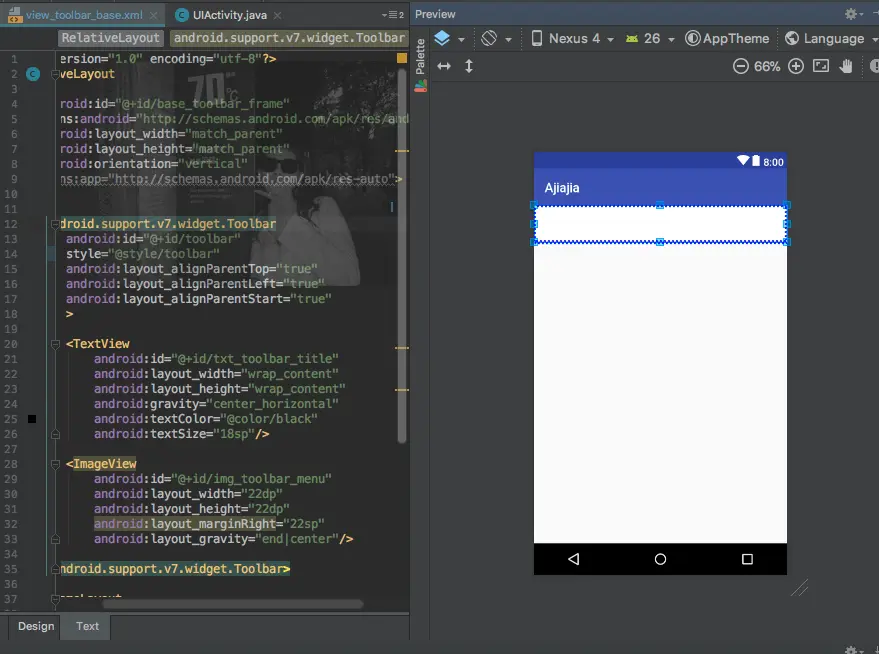Select the pan hand tool

846,66
